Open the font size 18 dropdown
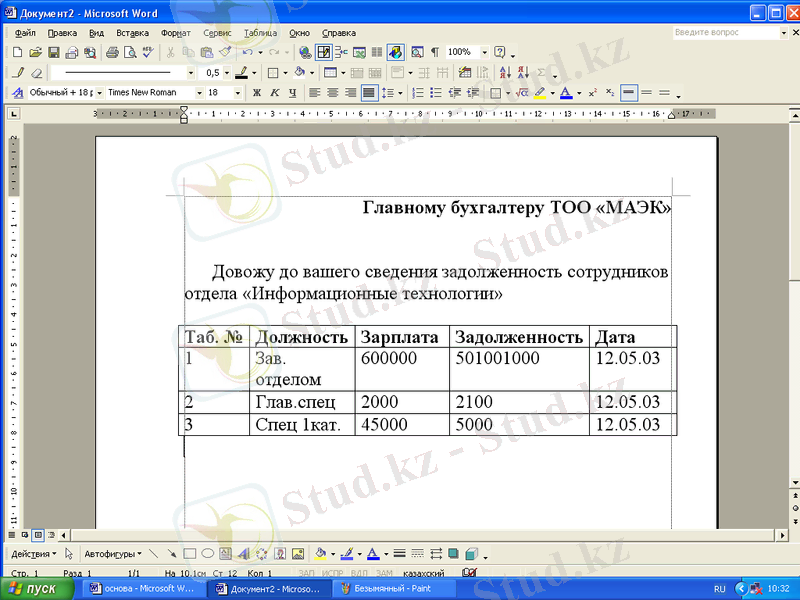This screenshot has width=800, height=600. 238,93
